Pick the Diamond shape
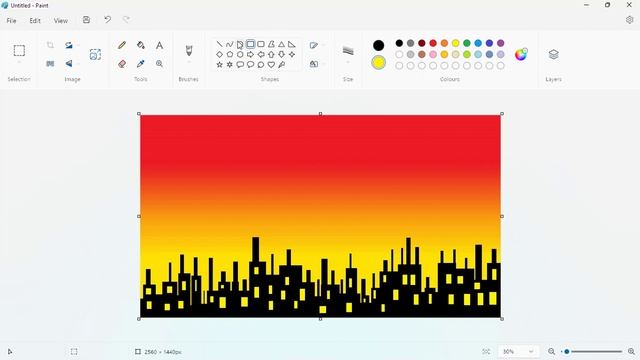The height and width of the screenshot is (360, 640). 219,54
